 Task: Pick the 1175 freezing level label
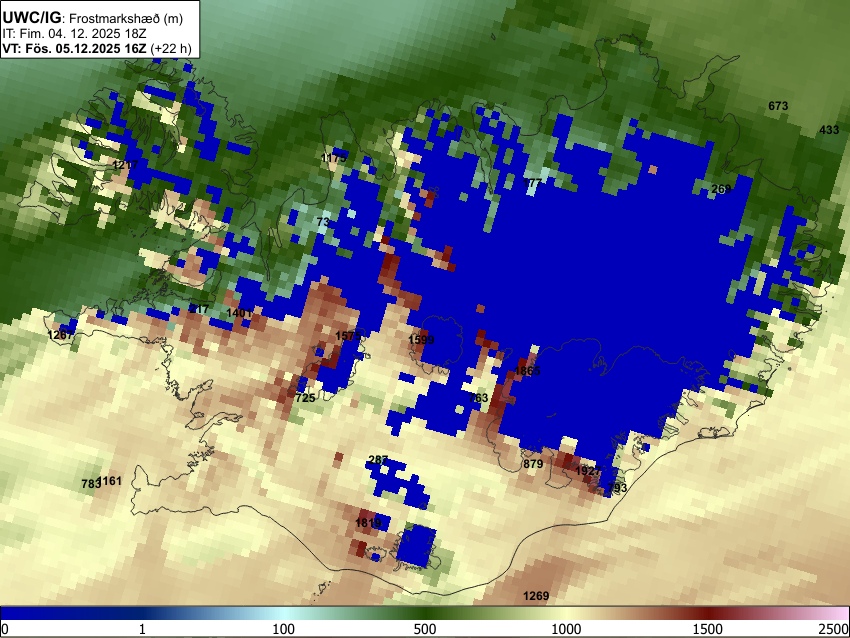pyautogui.click(x=333, y=158)
